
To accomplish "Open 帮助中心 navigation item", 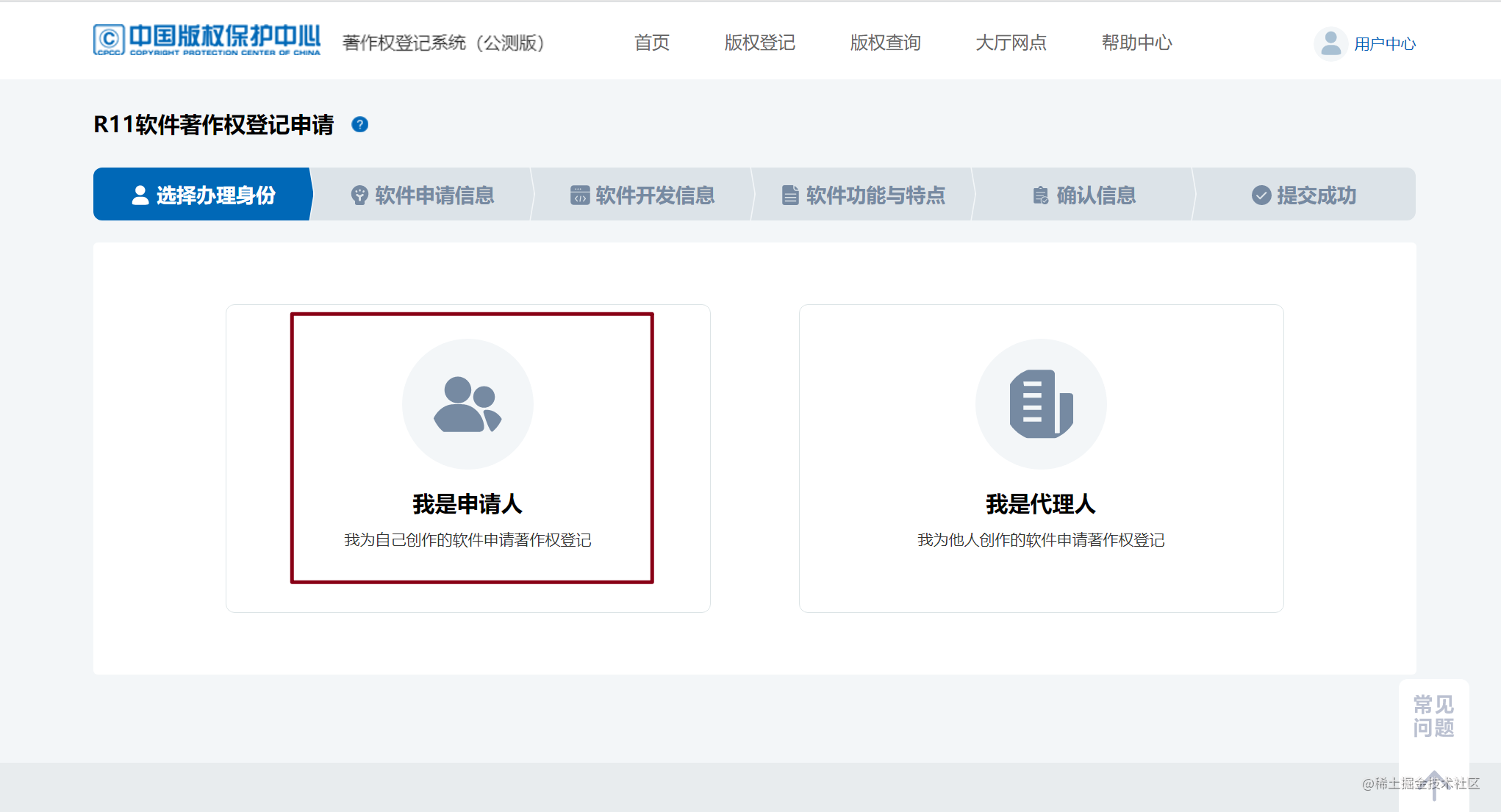I will coord(1137,43).
